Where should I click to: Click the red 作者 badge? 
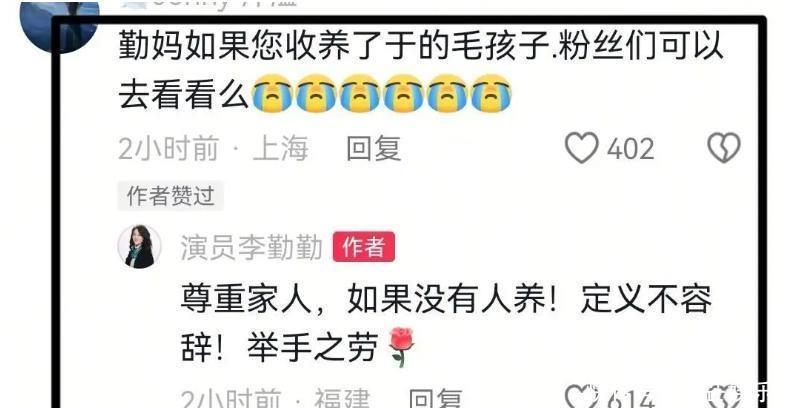pos(364,247)
